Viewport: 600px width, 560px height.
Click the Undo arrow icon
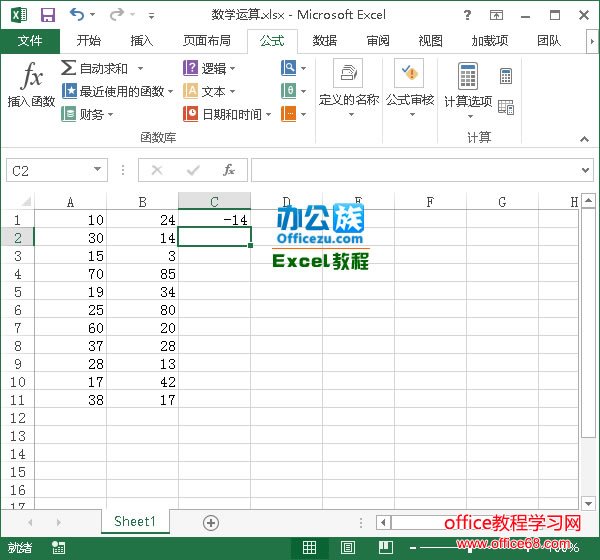pos(77,15)
